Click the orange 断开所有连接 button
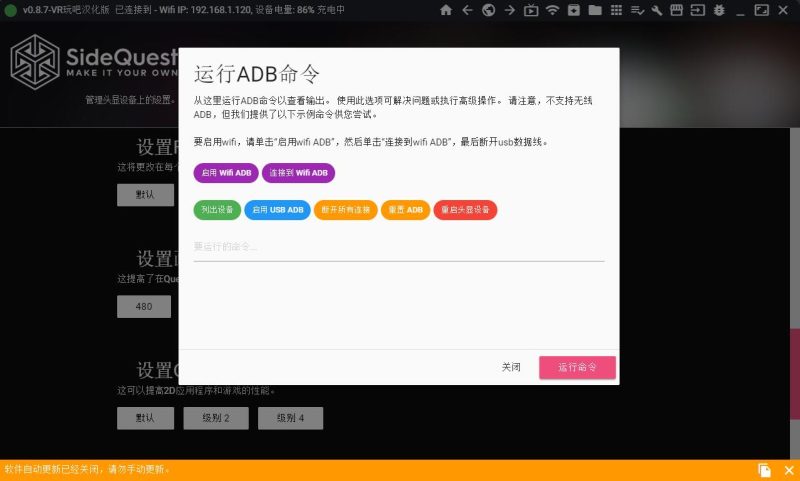 345,210
